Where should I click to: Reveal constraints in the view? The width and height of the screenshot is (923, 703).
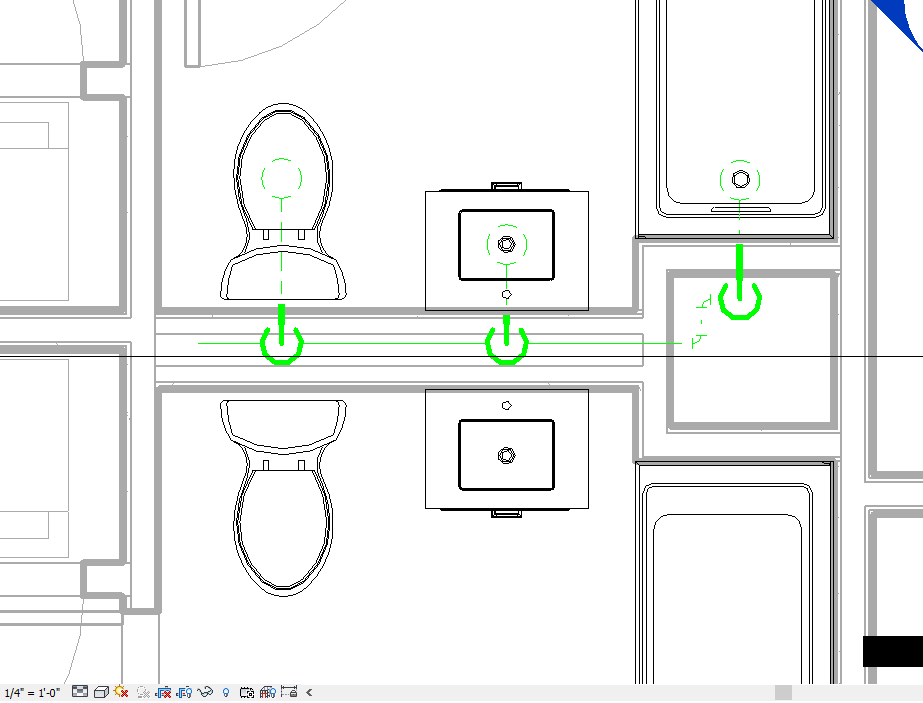click(290, 690)
